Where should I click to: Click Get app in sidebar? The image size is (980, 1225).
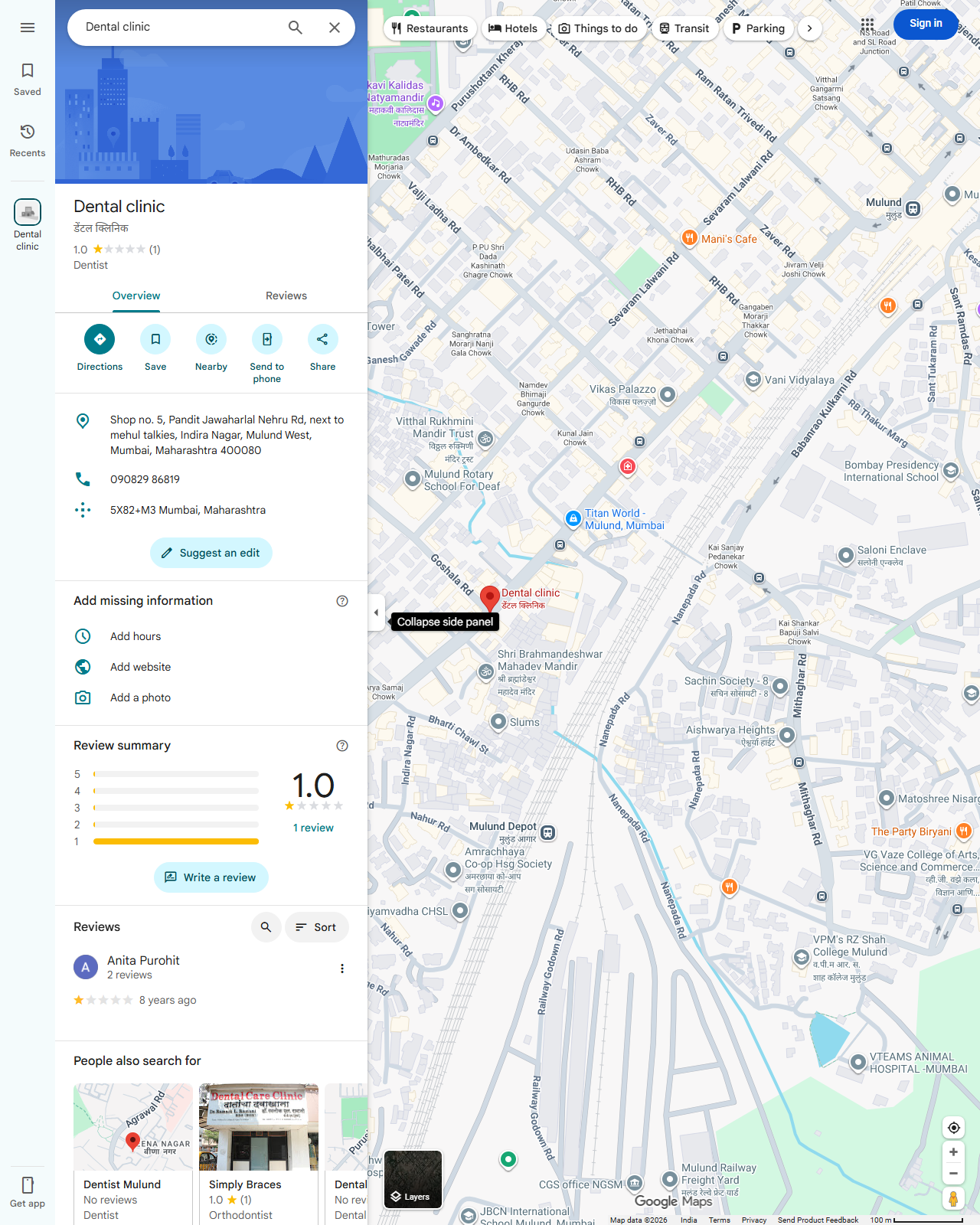[x=28, y=1192]
